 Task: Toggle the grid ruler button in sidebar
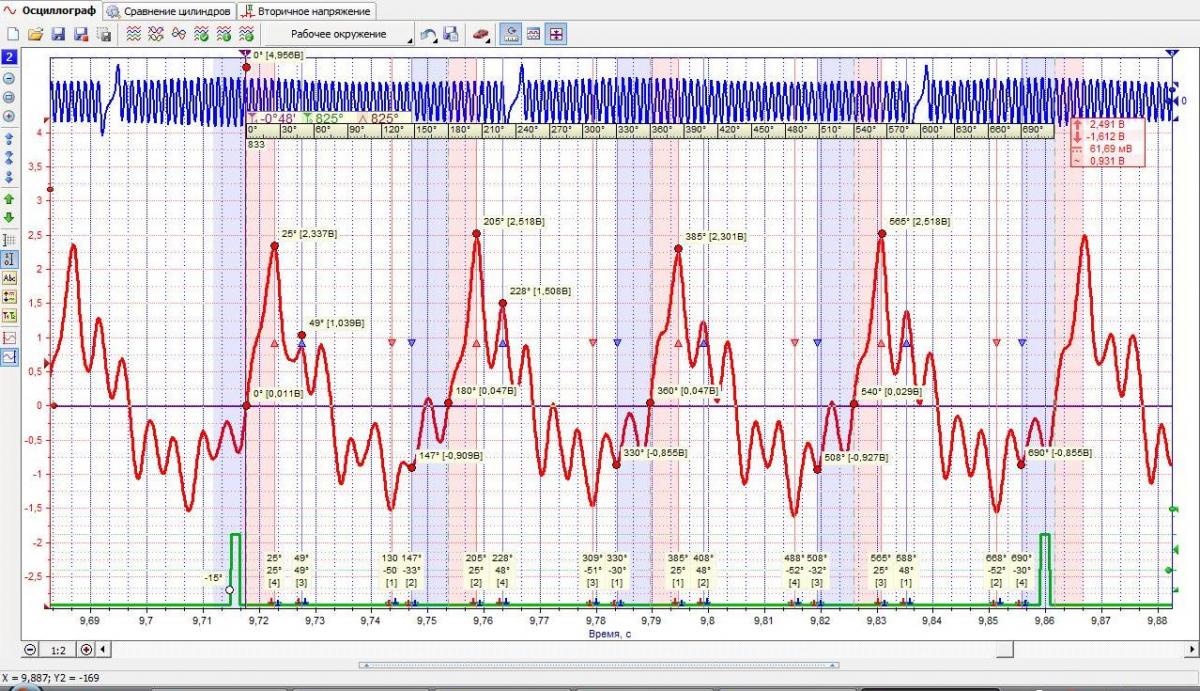pos(10,240)
